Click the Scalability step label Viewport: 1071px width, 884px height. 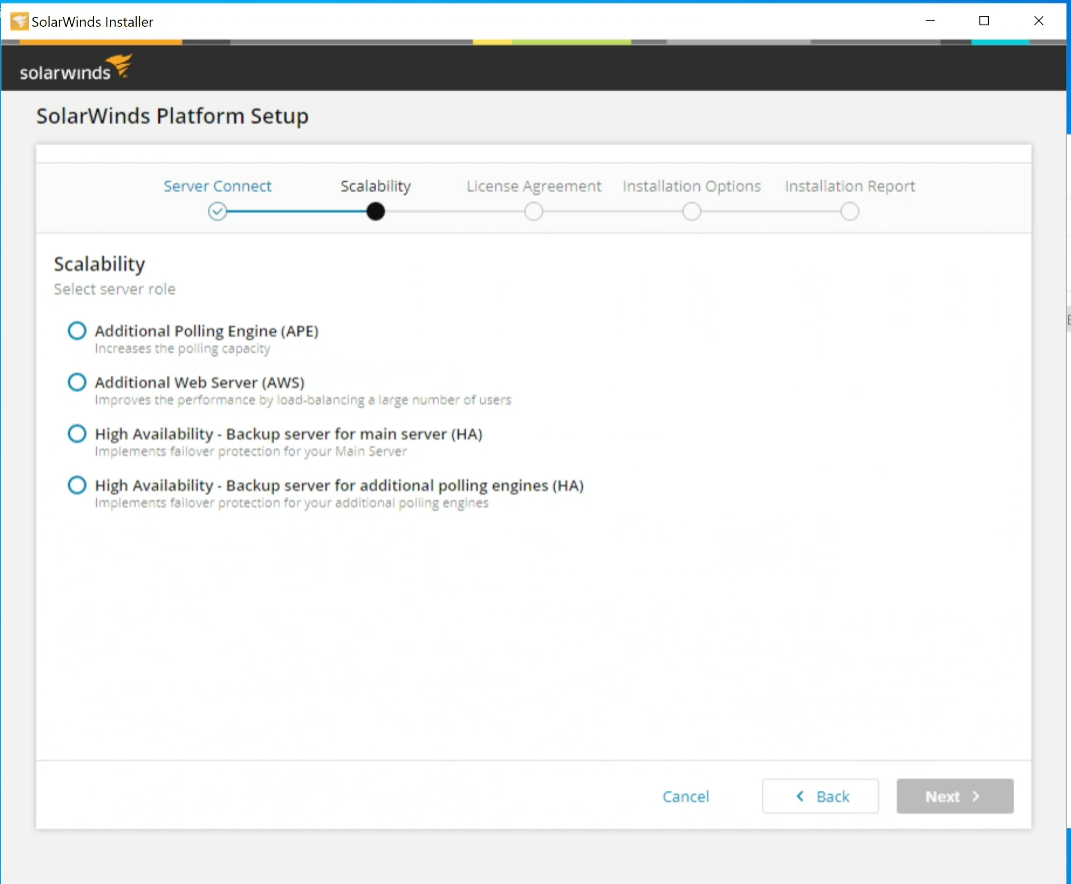[x=376, y=187]
